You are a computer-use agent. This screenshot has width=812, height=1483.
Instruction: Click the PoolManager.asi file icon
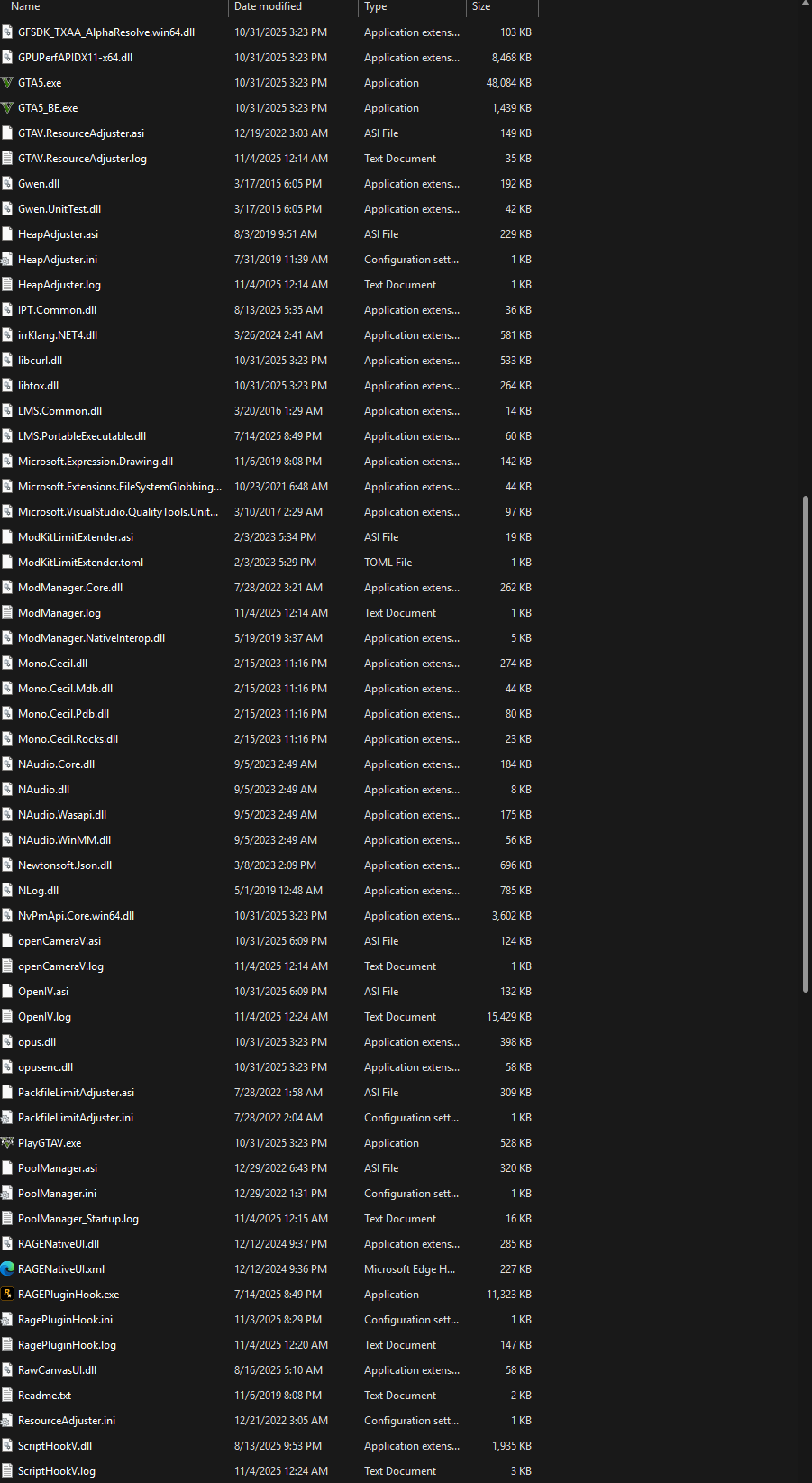tap(7, 1168)
